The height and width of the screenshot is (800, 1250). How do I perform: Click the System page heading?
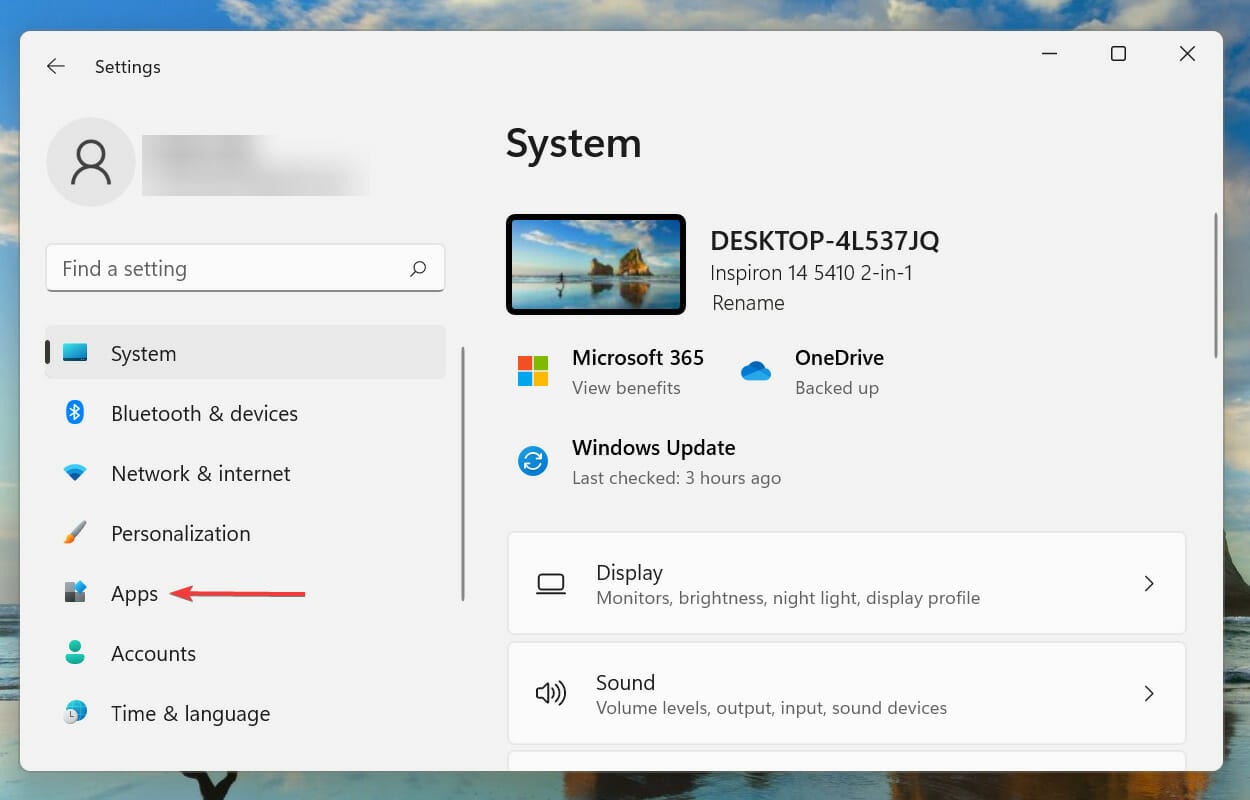point(573,143)
